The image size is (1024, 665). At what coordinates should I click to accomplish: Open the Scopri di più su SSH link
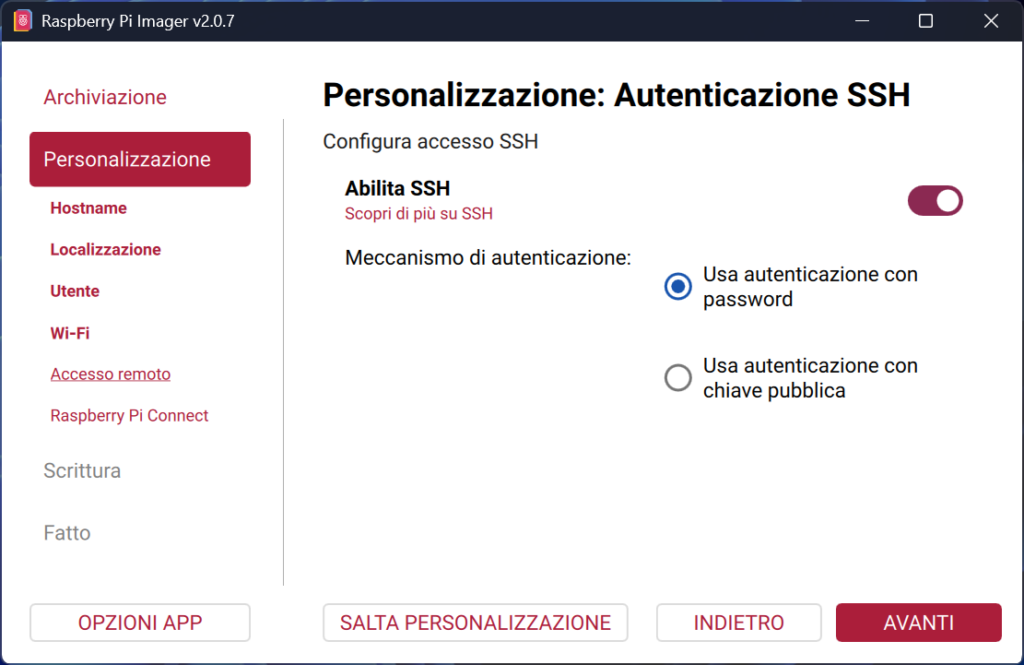click(x=418, y=213)
